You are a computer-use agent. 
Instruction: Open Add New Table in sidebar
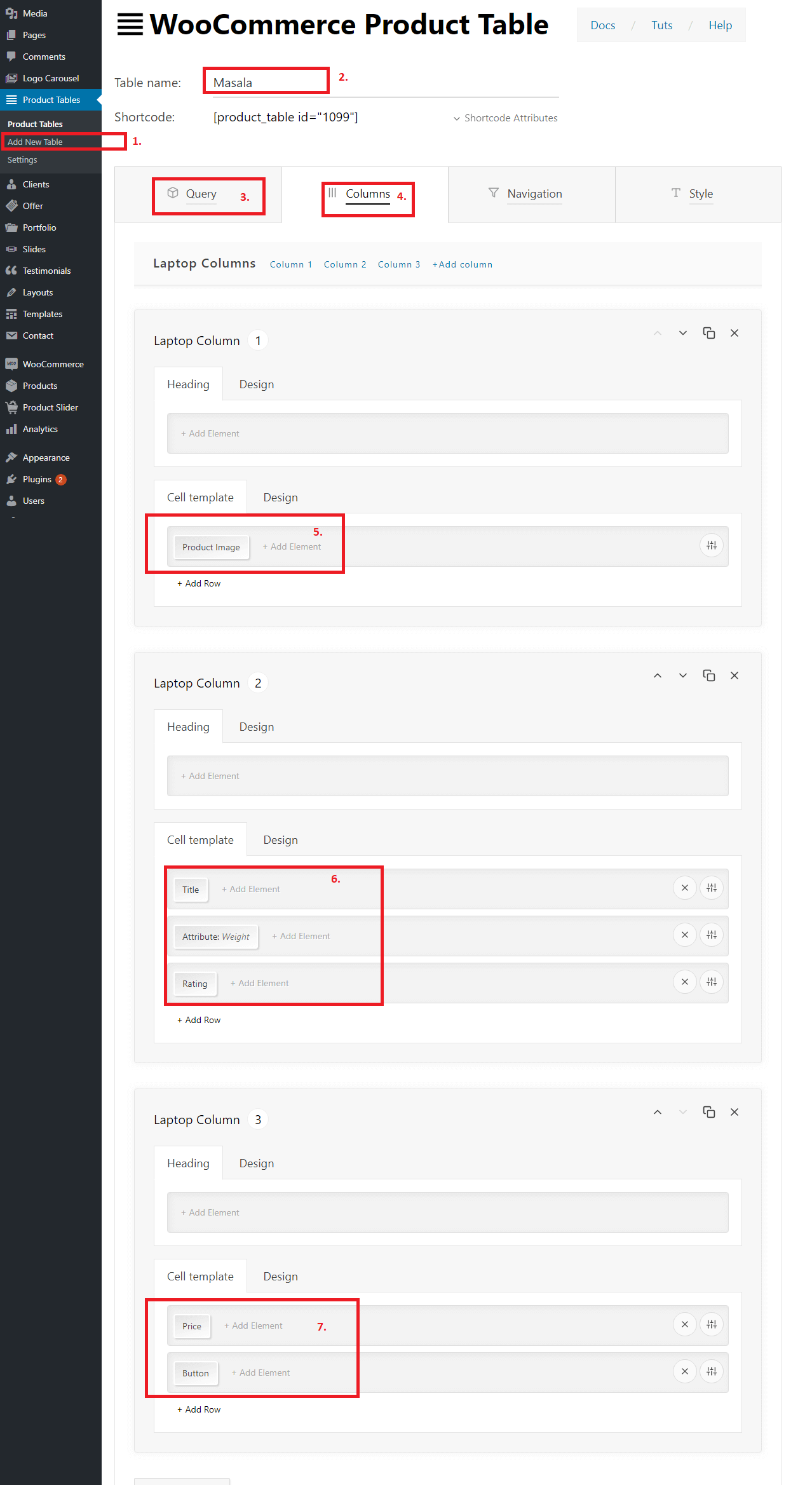(x=35, y=142)
